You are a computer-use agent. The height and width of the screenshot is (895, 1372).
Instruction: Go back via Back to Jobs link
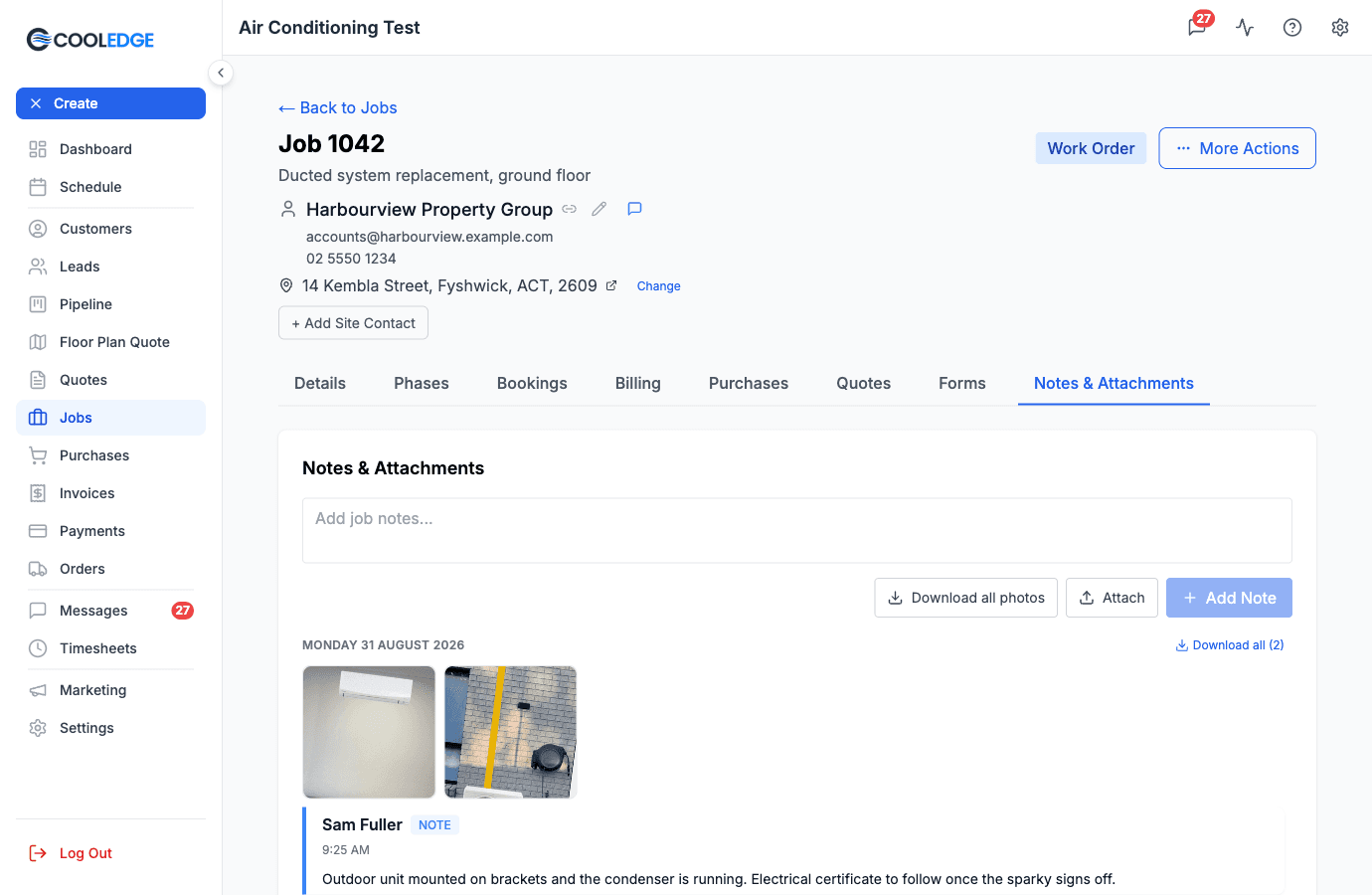(338, 107)
